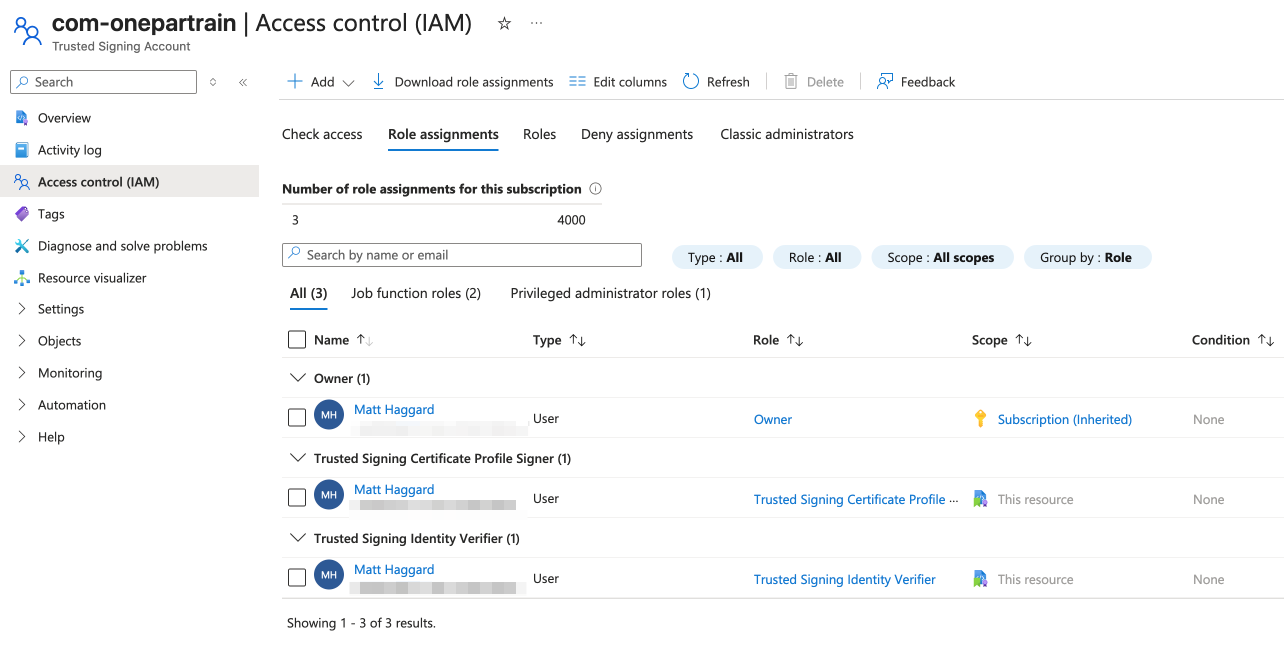The height and width of the screenshot is (654, 1284).
Task: Check the Identity Verifier row checkbox
Action: point(297,578)
